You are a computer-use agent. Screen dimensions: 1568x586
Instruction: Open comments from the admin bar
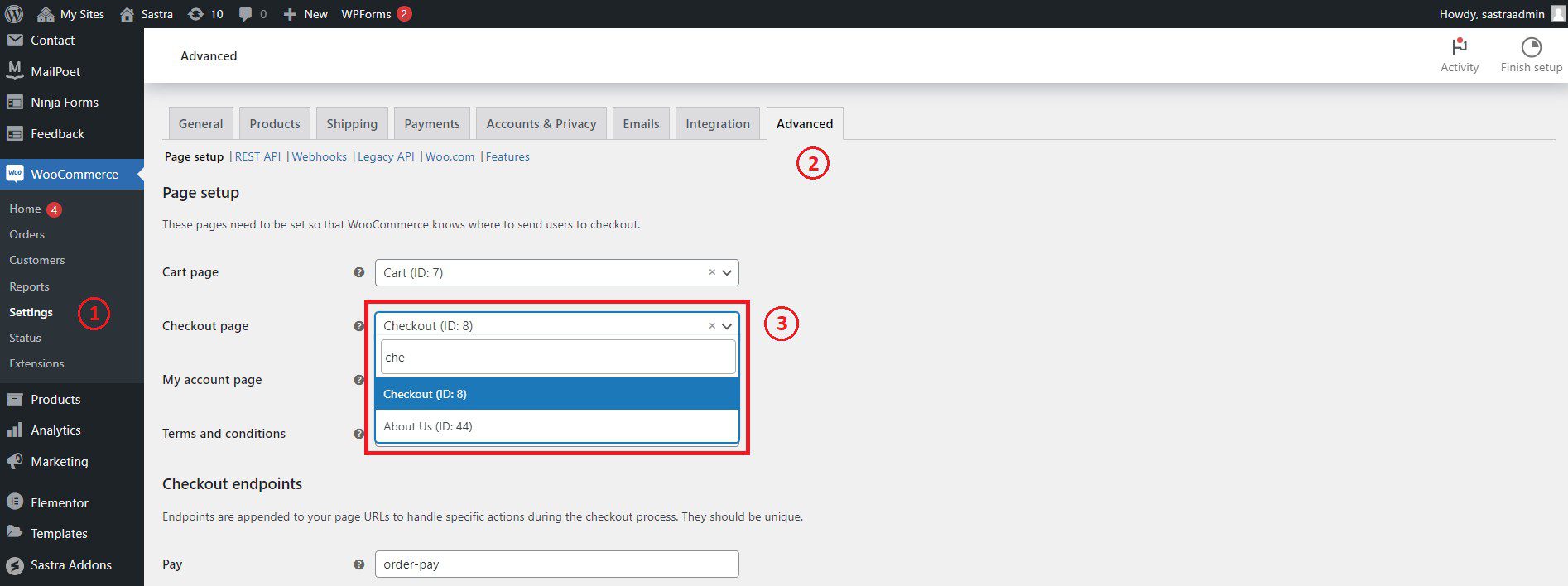[253, 14]
